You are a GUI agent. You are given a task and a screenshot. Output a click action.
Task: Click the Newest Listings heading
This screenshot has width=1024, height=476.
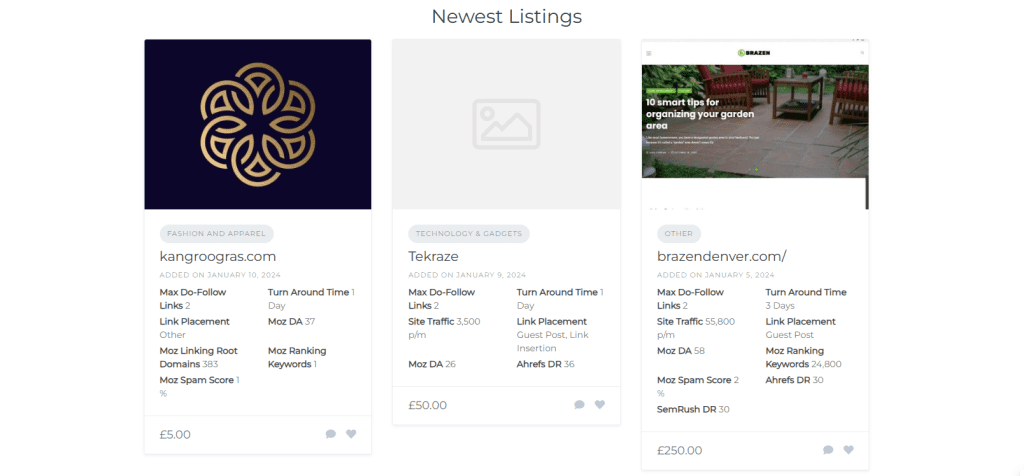click(507, 16)
